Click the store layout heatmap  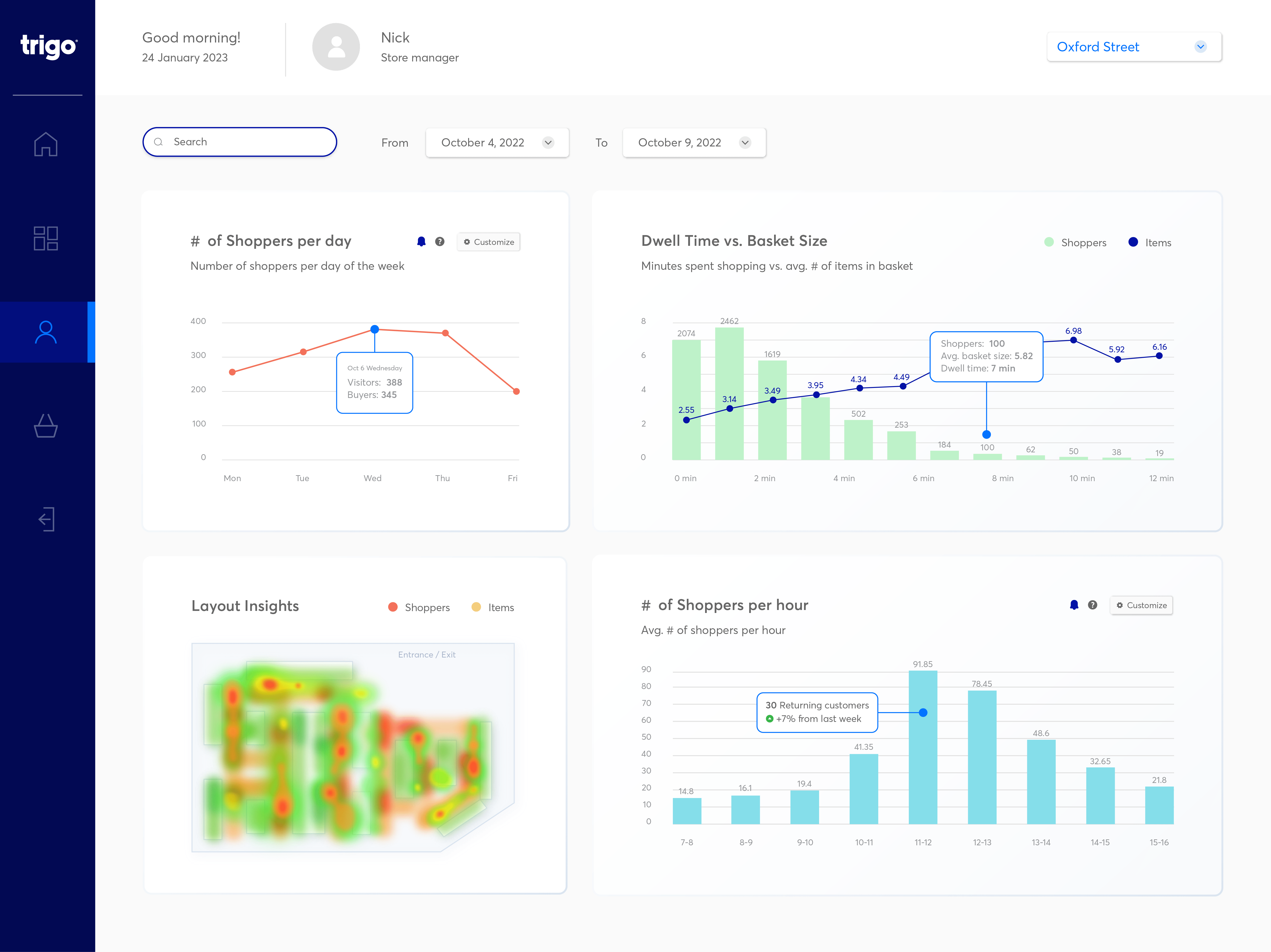click(353, 748)
